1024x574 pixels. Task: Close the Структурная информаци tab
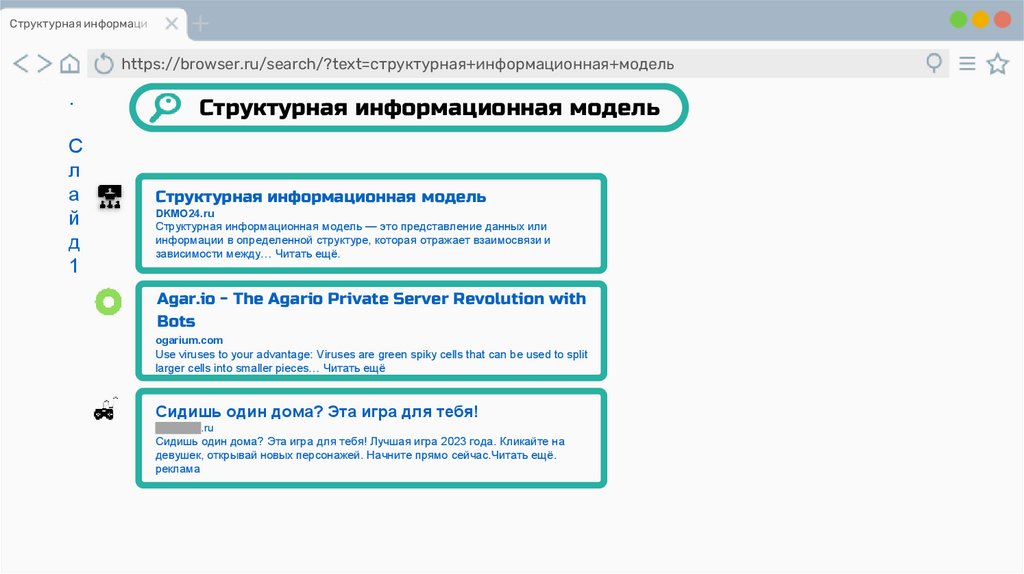coord(172,24)
